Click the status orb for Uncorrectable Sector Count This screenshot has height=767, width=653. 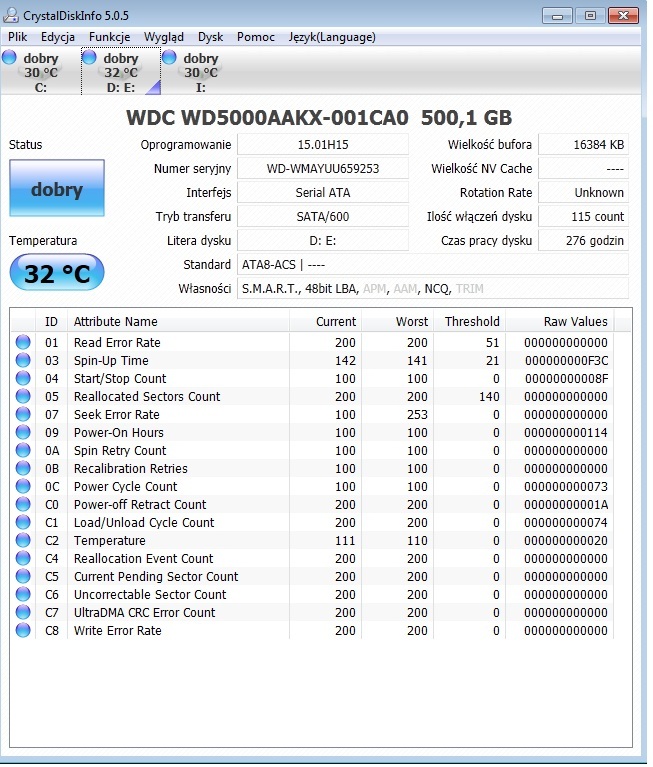(x=23, y=594)
